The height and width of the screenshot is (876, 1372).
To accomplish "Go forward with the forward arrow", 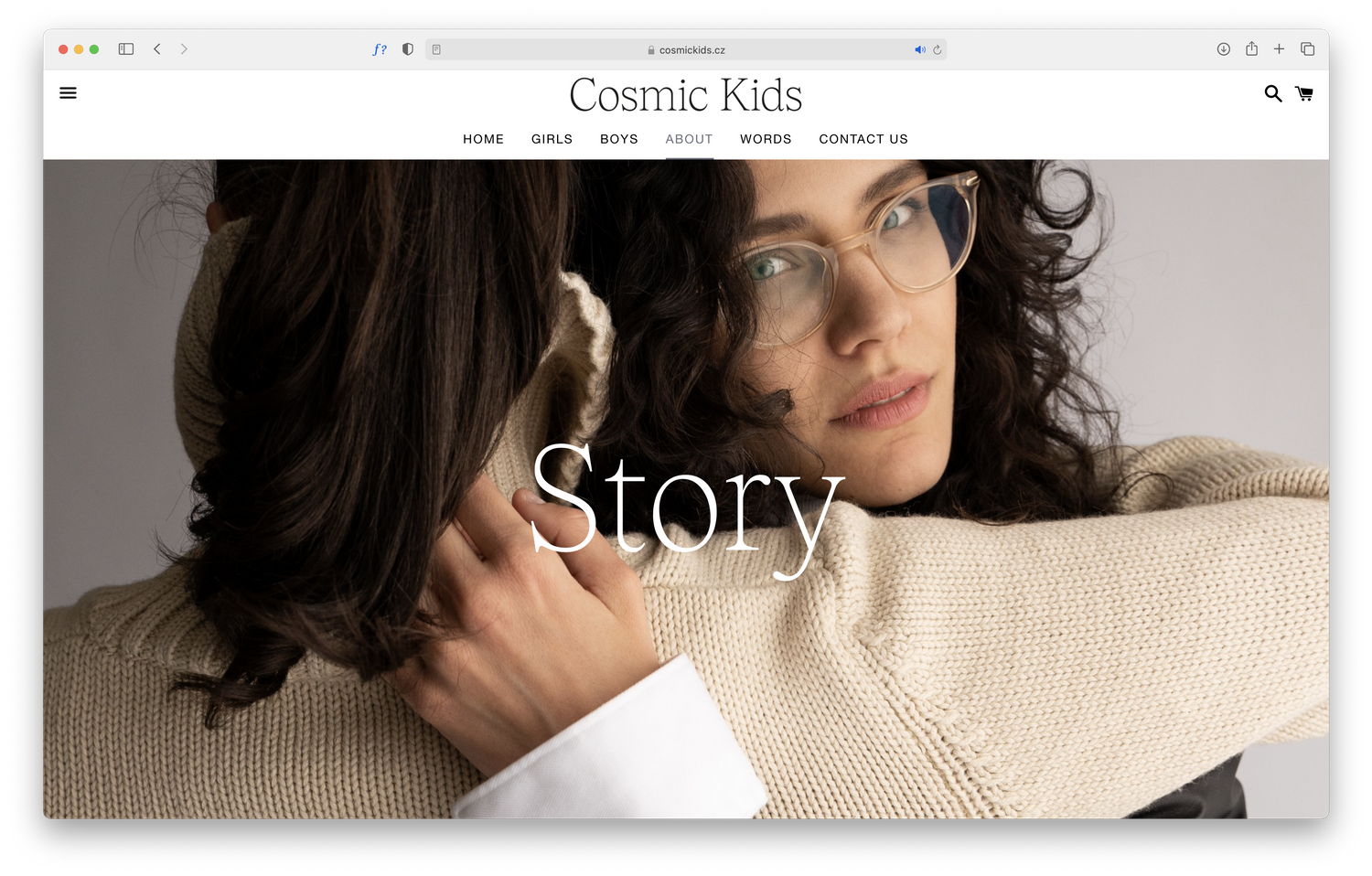I will pos(184,49).
